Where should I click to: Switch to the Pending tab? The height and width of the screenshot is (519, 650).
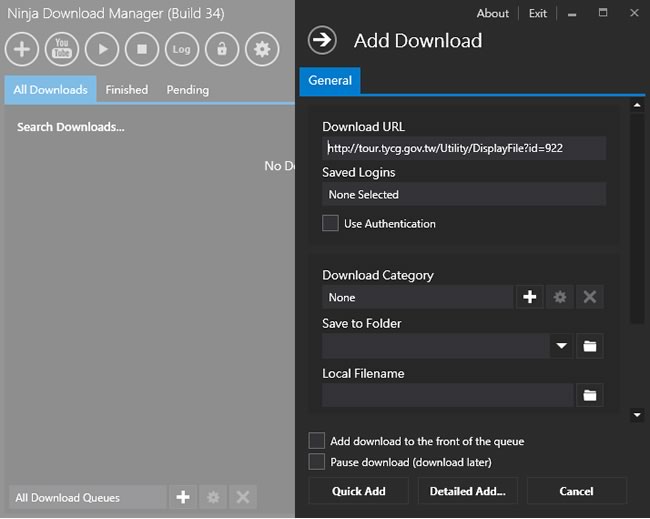[188, 90]
